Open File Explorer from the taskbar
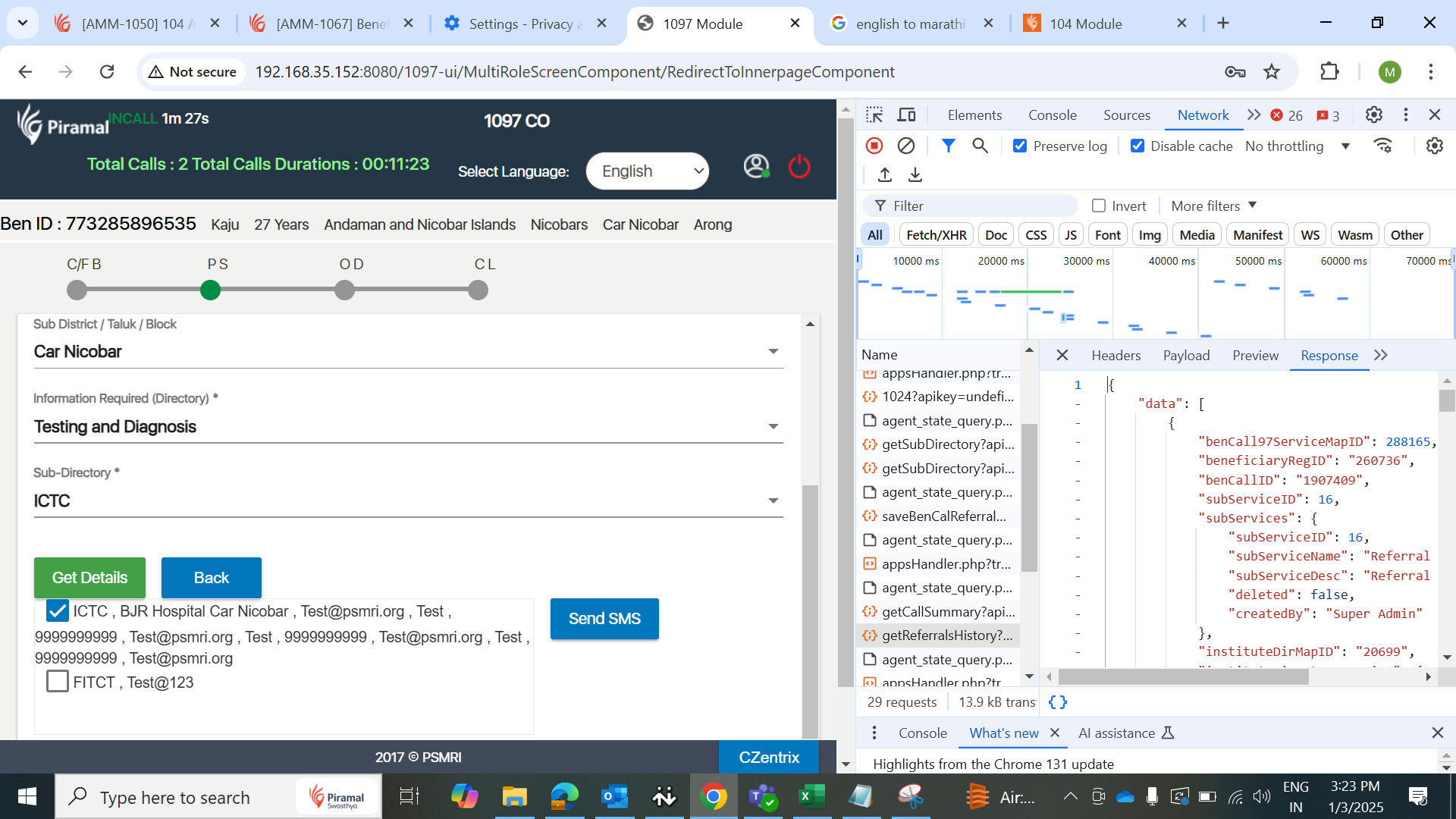Image resolution: width=1456 pixels, height=819 pixels. (x=514, y=797)
